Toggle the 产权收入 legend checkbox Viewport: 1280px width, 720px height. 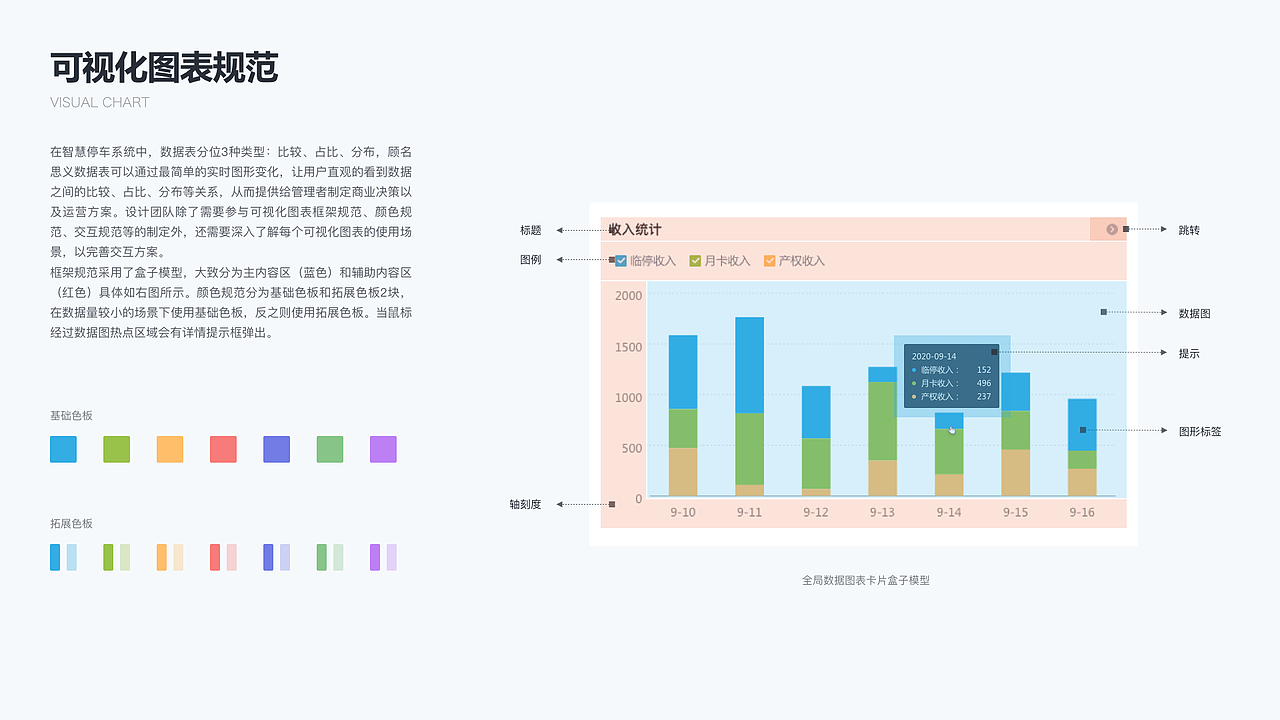[x=769, y=260]
